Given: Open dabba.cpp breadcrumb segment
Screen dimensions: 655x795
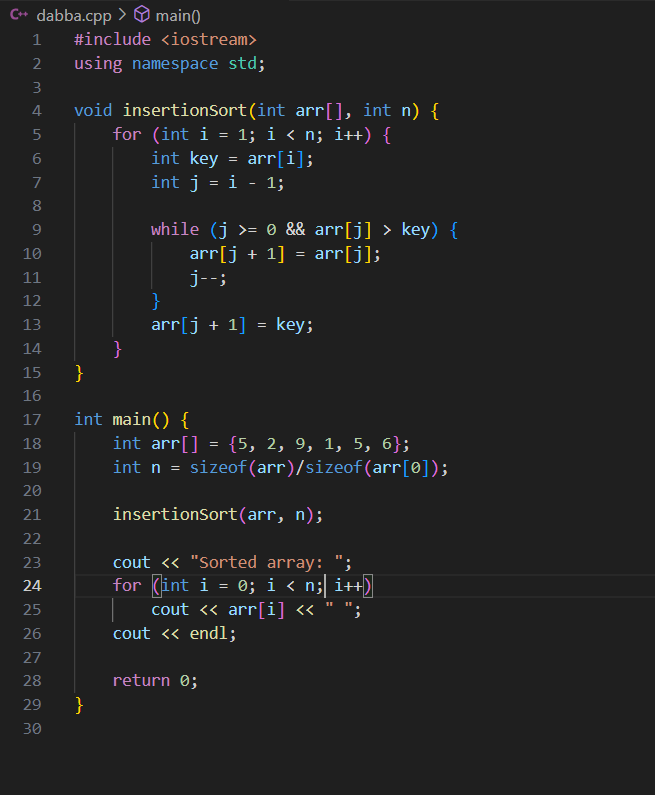Looking at the screenshot, I should 74,16.
